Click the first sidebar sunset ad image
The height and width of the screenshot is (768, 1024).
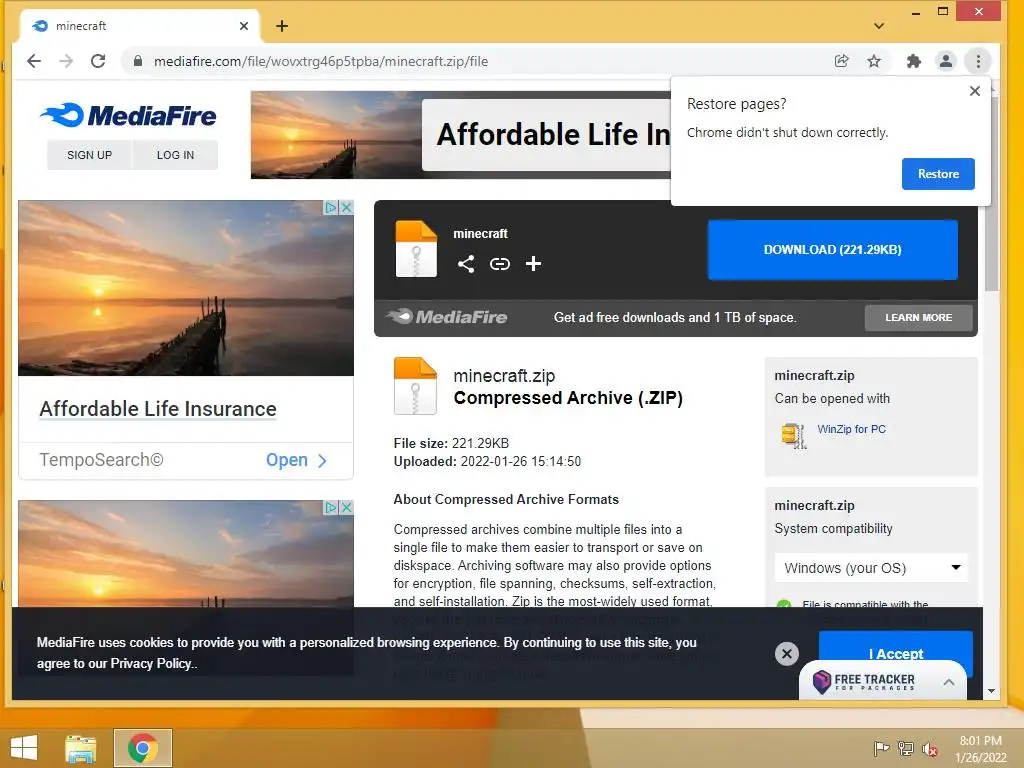tap(186, 288)
